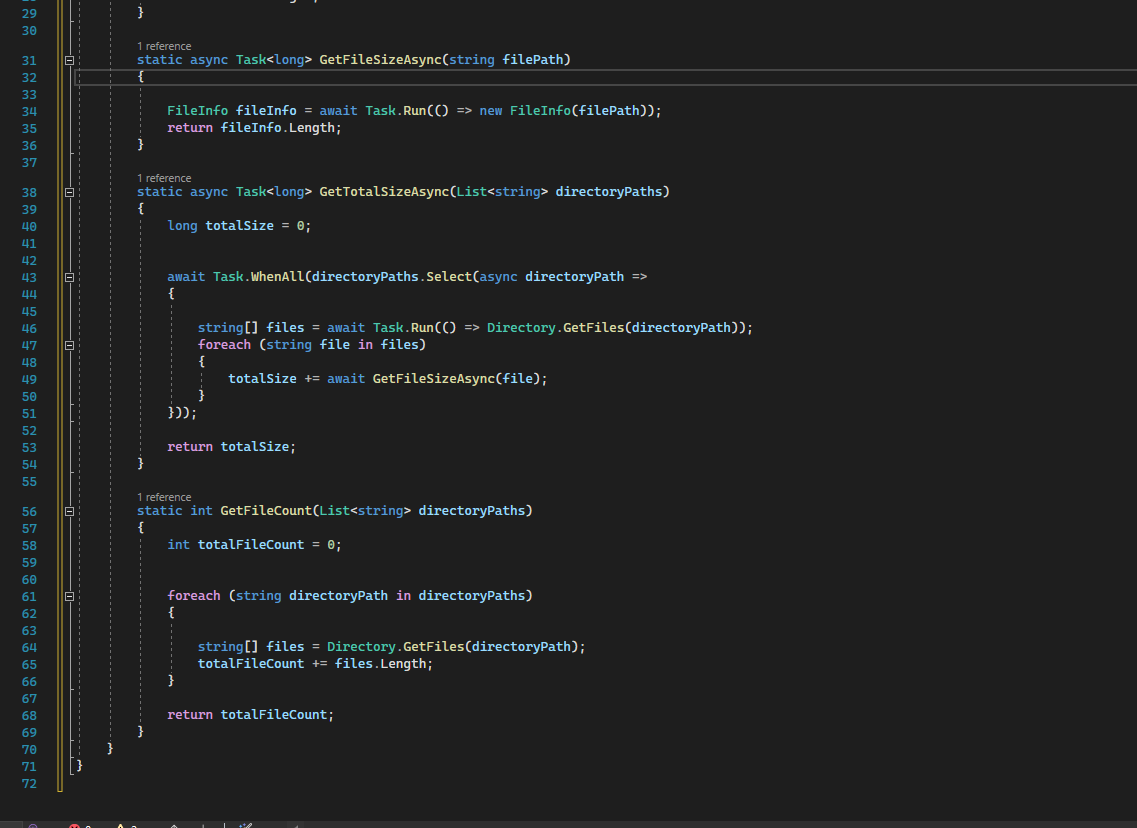Viewport: 1137px width, 828px height.
Task: Click 'long totalSize' variable declaration
Action: click(x=220, y=225)
